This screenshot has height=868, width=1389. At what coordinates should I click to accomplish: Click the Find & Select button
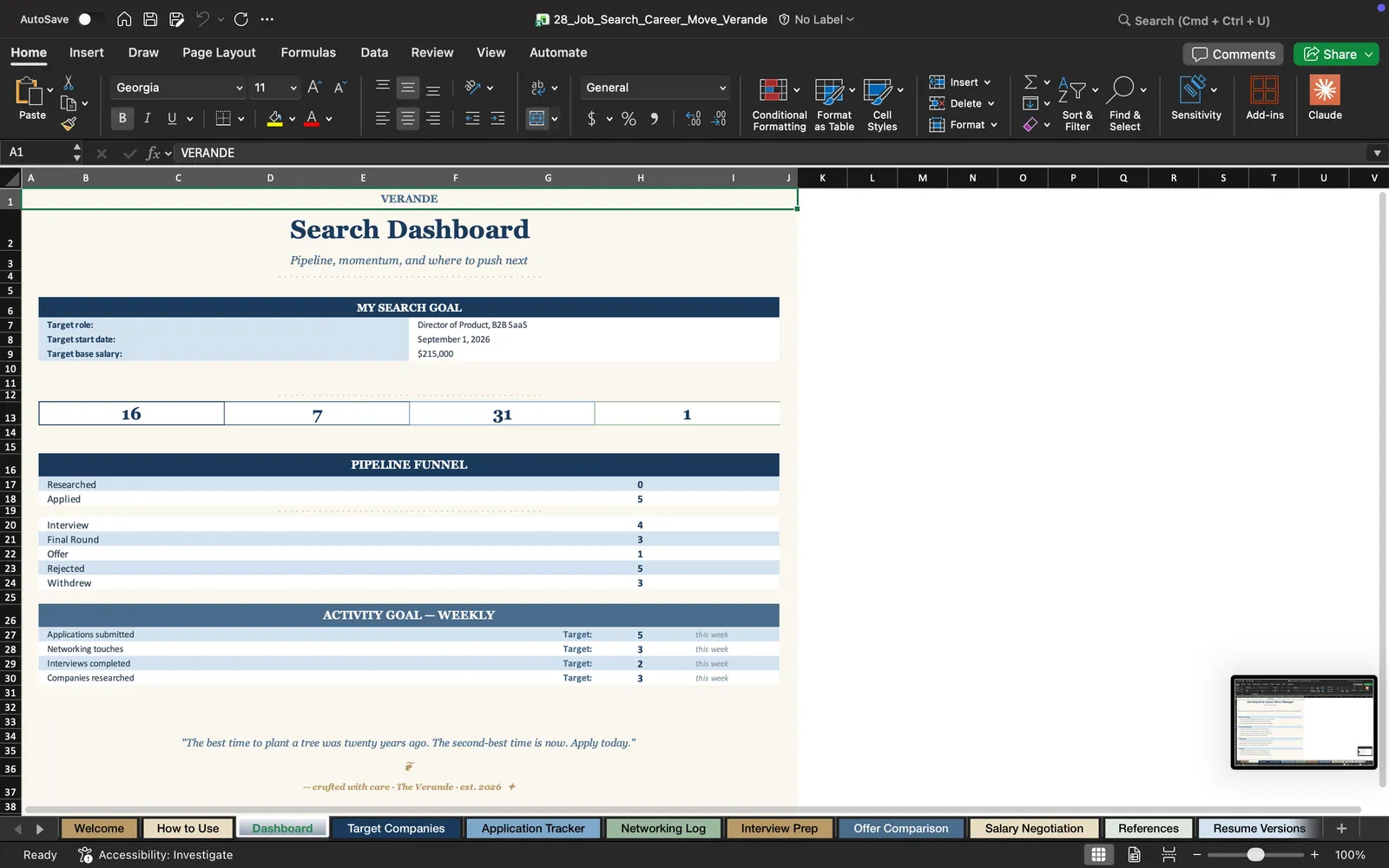click(x=1125, y=104)
